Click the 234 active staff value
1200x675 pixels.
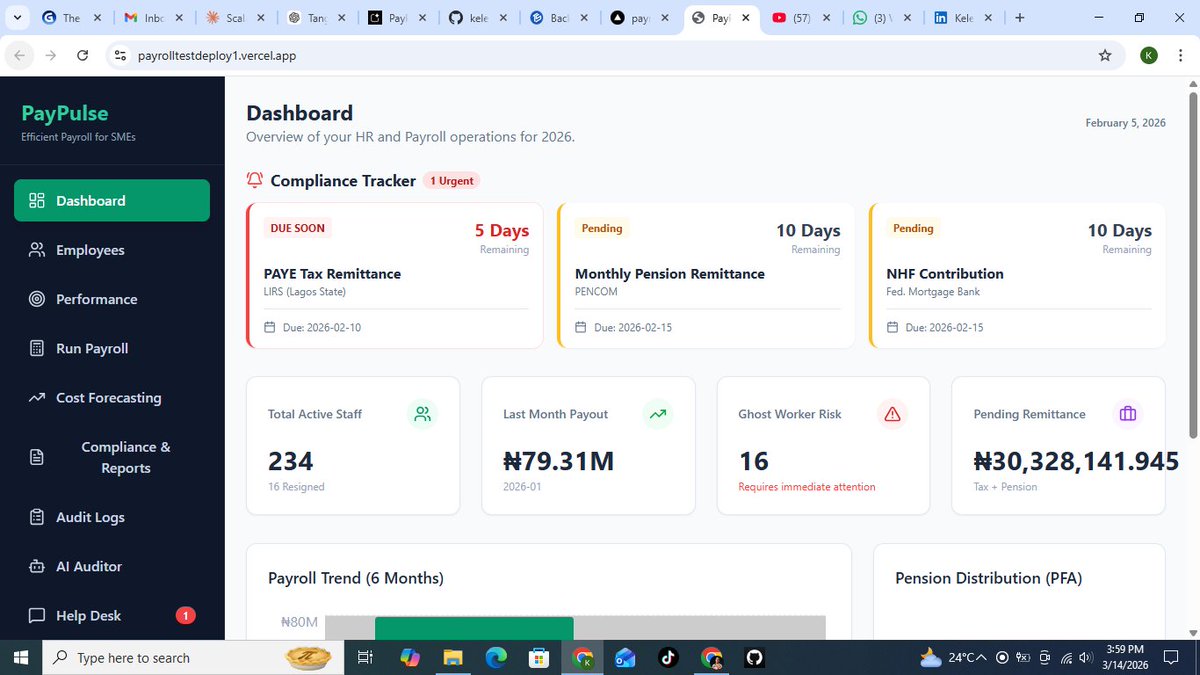pos(291,461)
